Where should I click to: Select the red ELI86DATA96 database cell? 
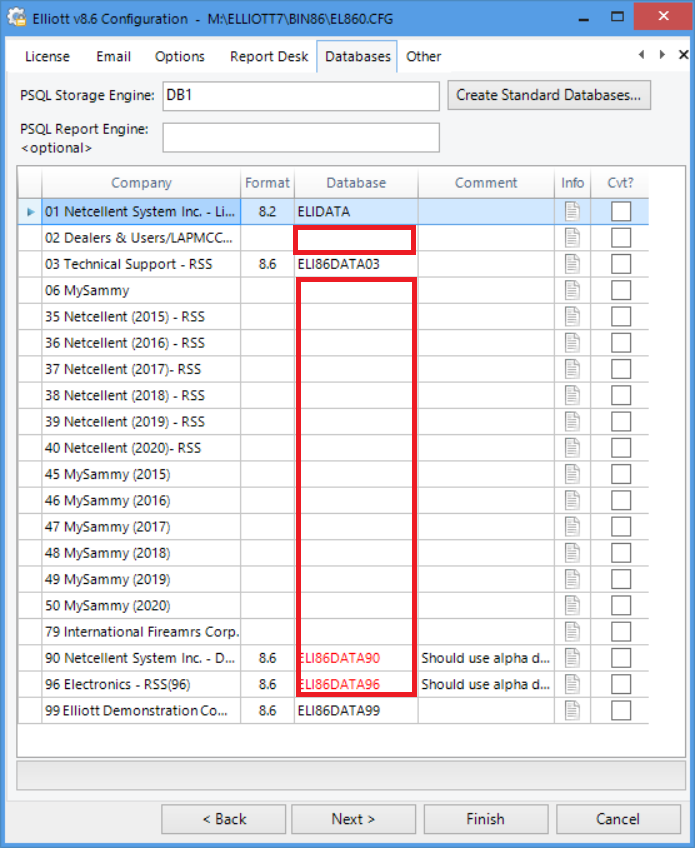(356, 684)
